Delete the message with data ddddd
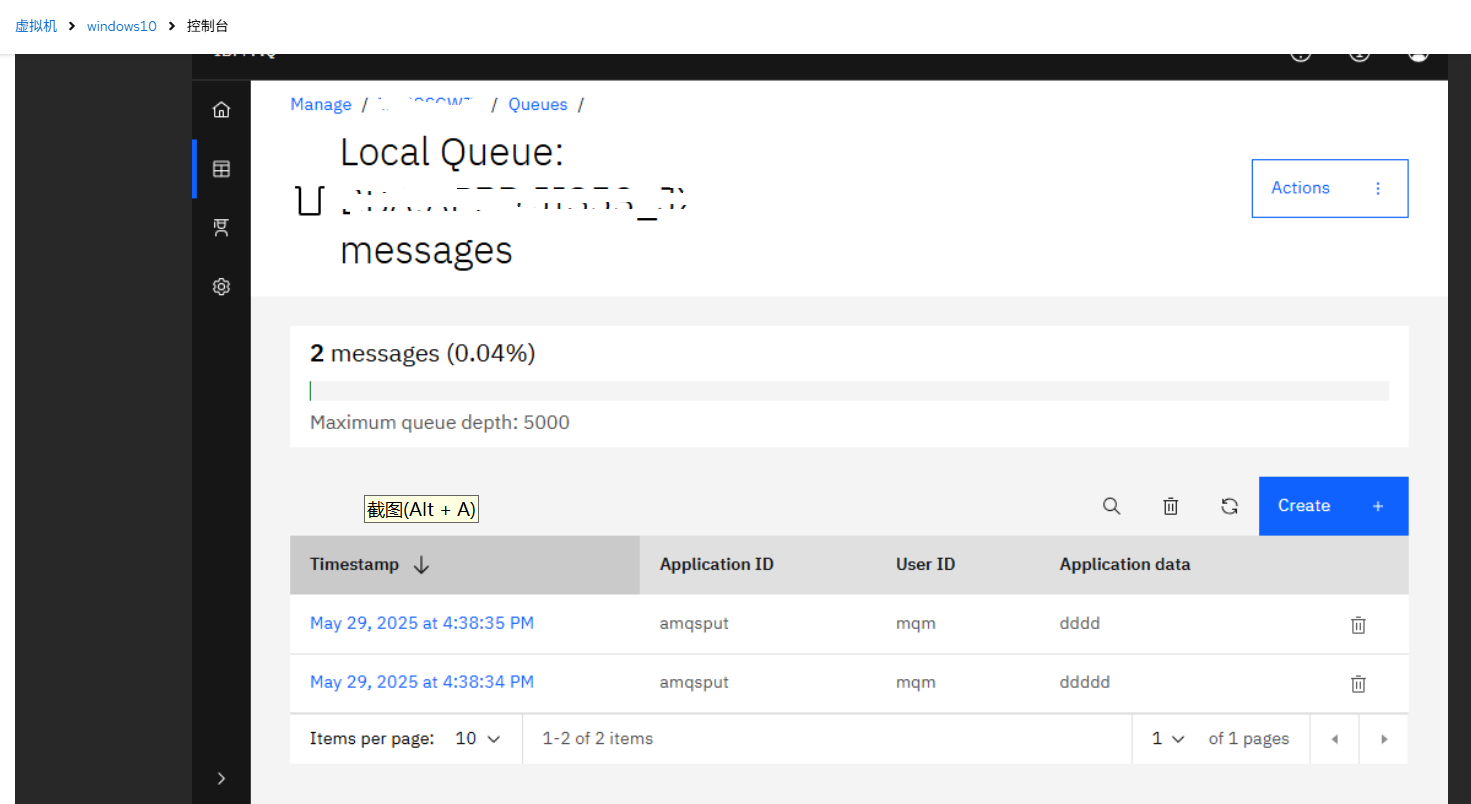This screenshot has height=804, width=1471. click(x=1358, y=684)
